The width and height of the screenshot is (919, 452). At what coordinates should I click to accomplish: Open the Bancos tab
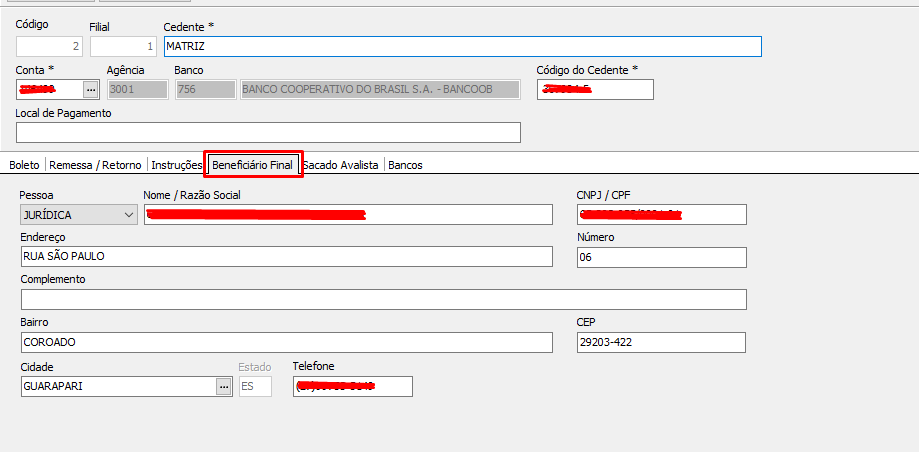pyautogui.click(x=405, y=165)
